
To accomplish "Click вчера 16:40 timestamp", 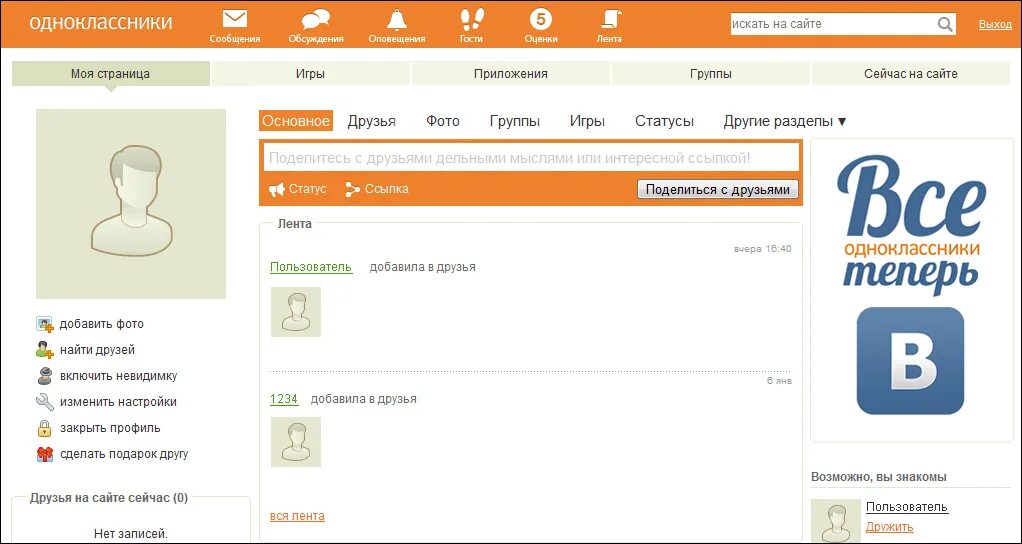I will [763, 249].
